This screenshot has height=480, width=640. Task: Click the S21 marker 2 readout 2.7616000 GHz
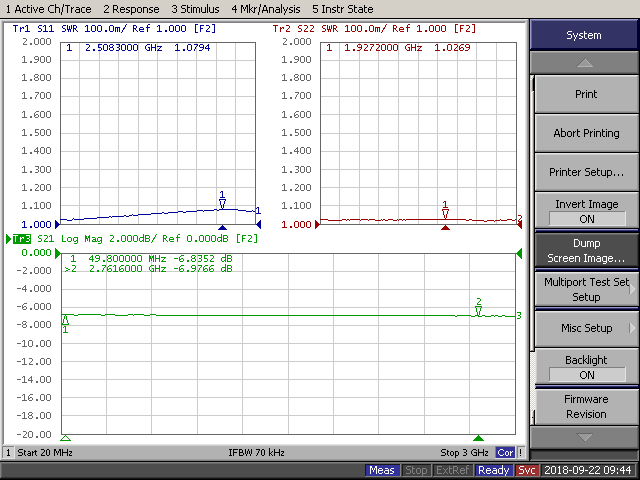point(148,269)
